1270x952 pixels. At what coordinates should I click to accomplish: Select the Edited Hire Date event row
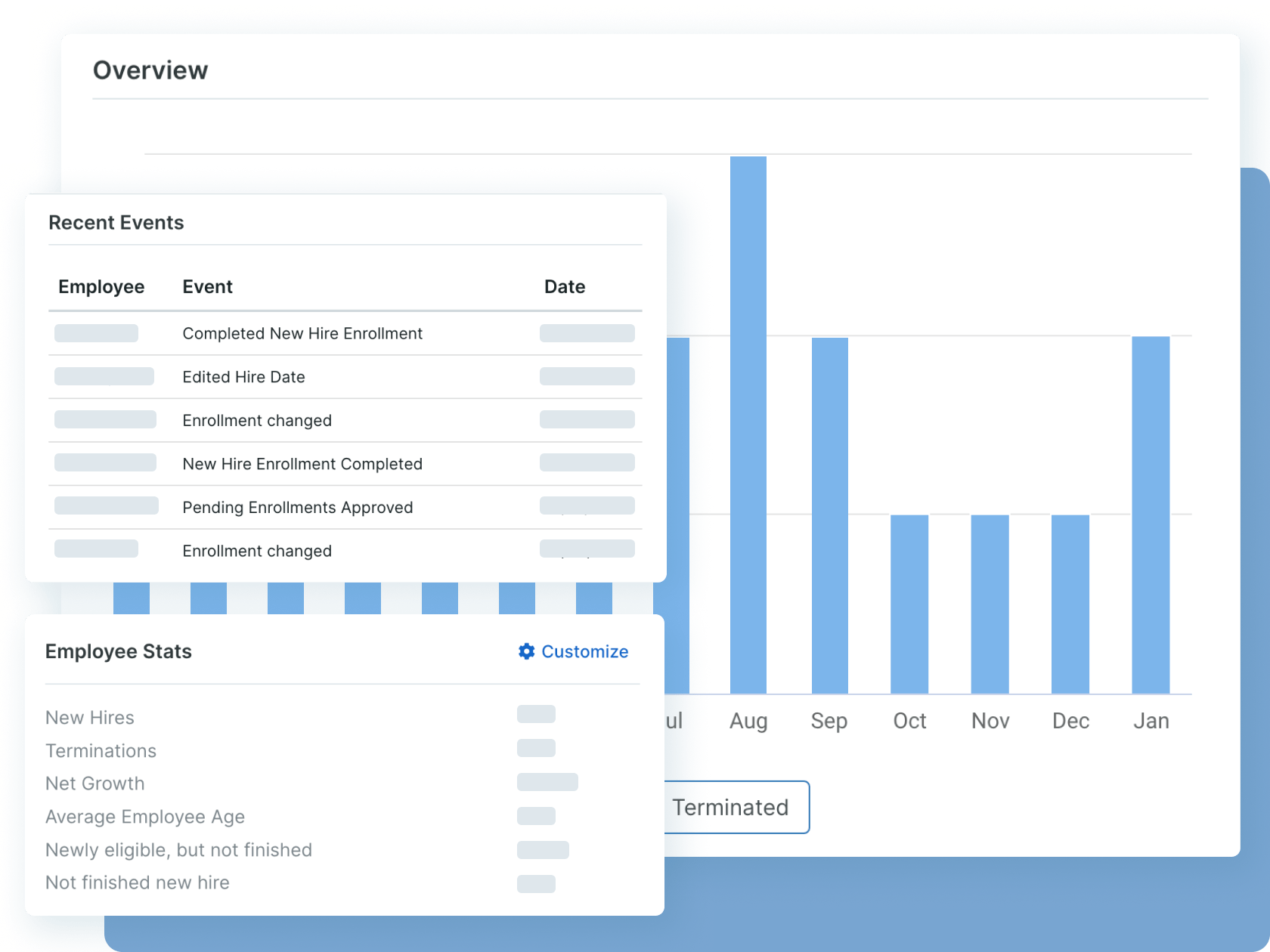243,376
